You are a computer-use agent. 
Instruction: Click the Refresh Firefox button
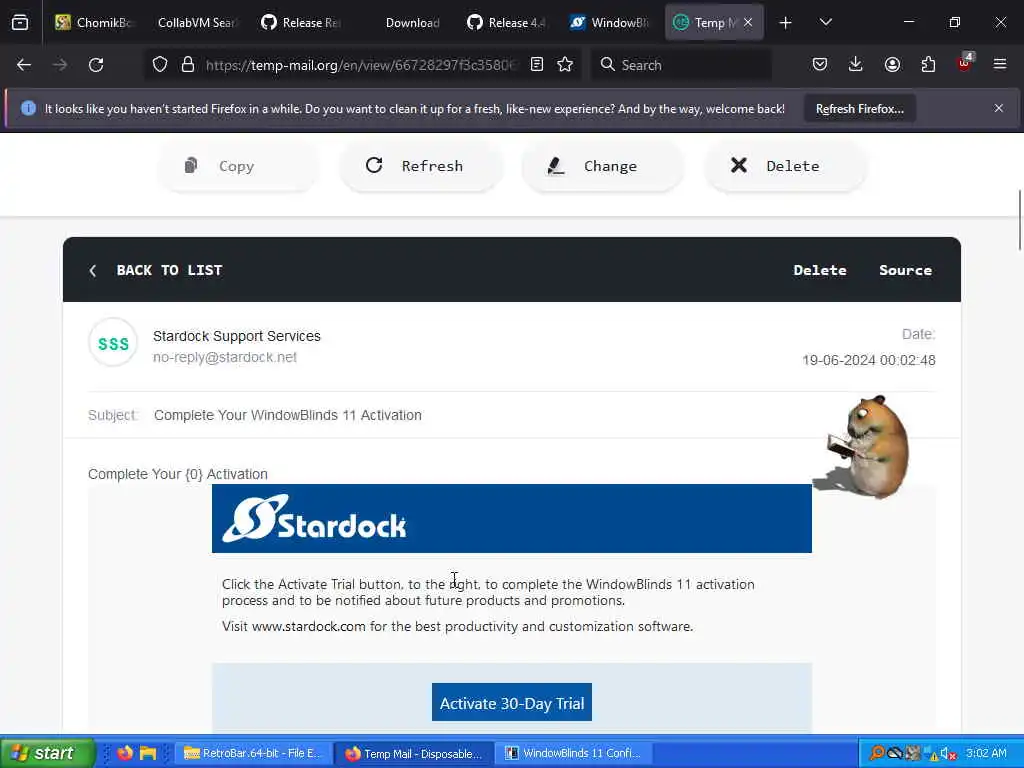tap(859, 109)
